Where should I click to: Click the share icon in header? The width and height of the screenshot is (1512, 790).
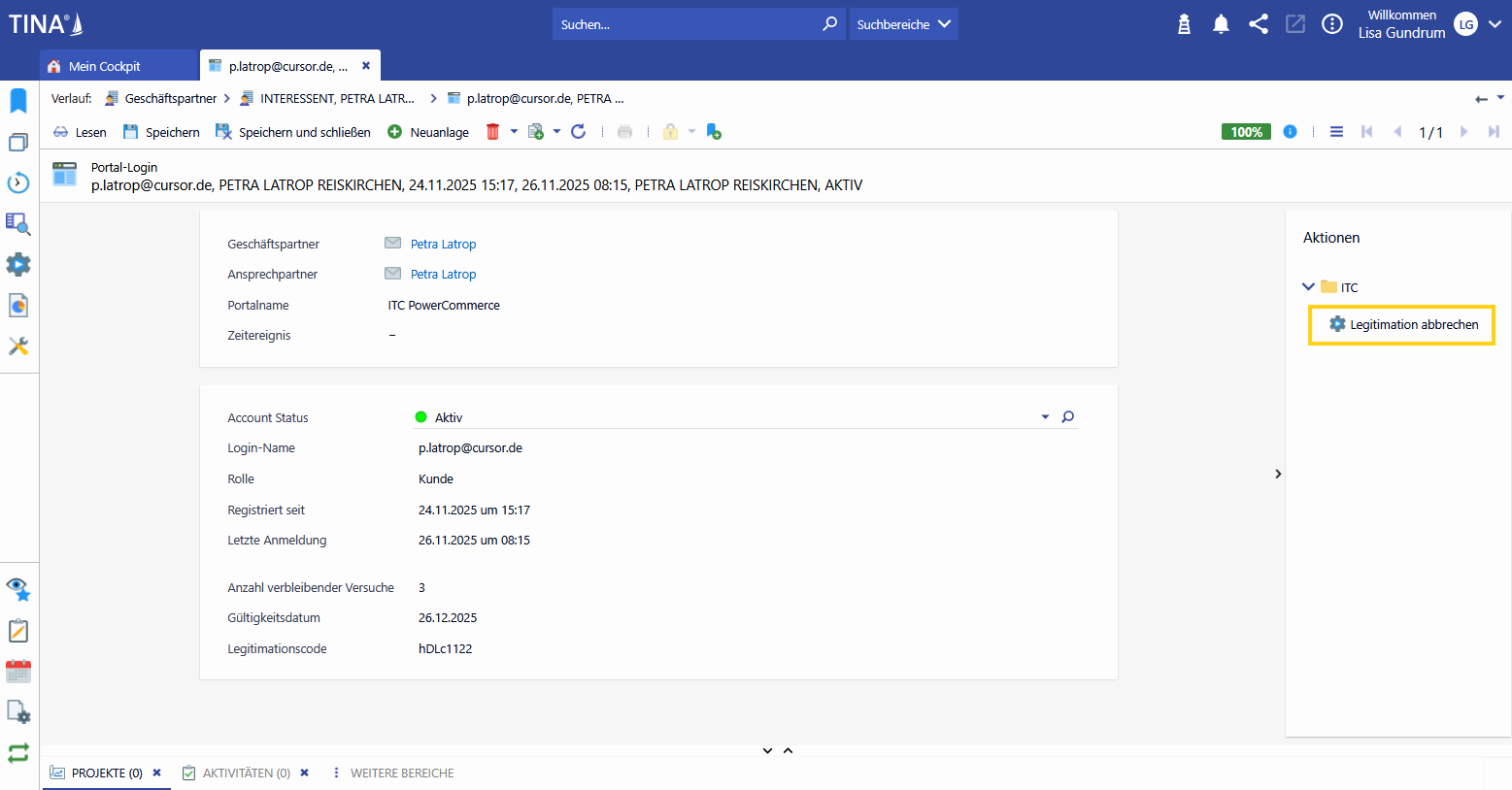(x=1258, y=24)
